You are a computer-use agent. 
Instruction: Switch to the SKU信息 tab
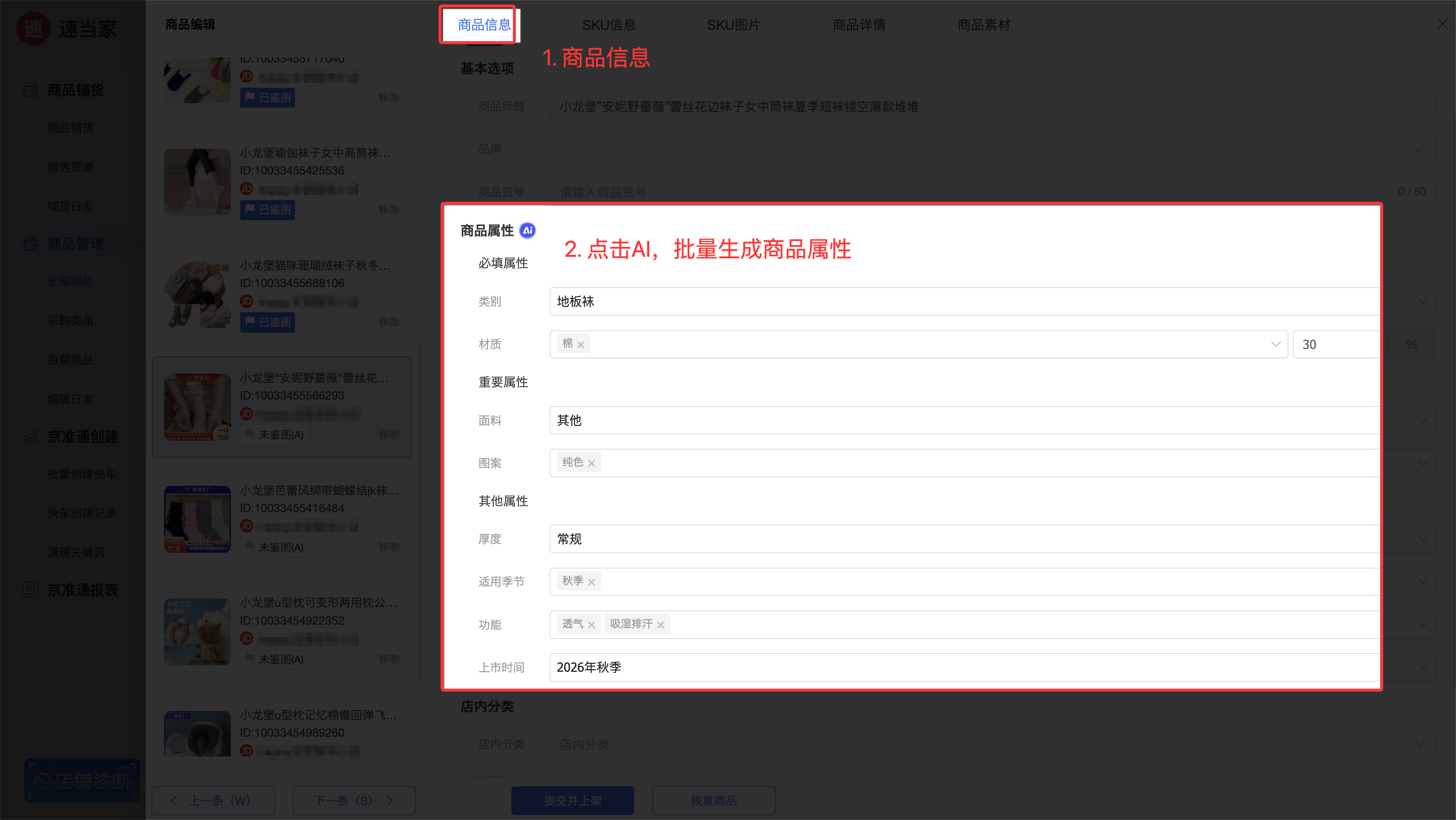tap(609, 25)
